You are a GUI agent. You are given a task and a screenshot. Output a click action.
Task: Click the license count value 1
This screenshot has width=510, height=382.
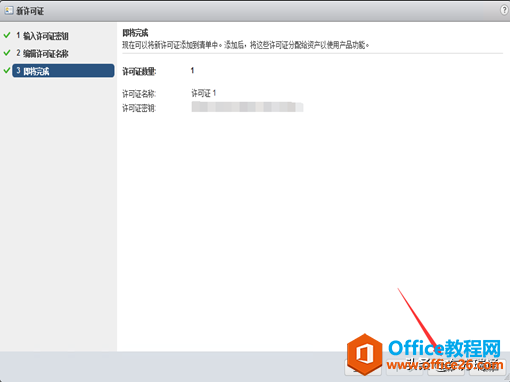pos(192,71)
